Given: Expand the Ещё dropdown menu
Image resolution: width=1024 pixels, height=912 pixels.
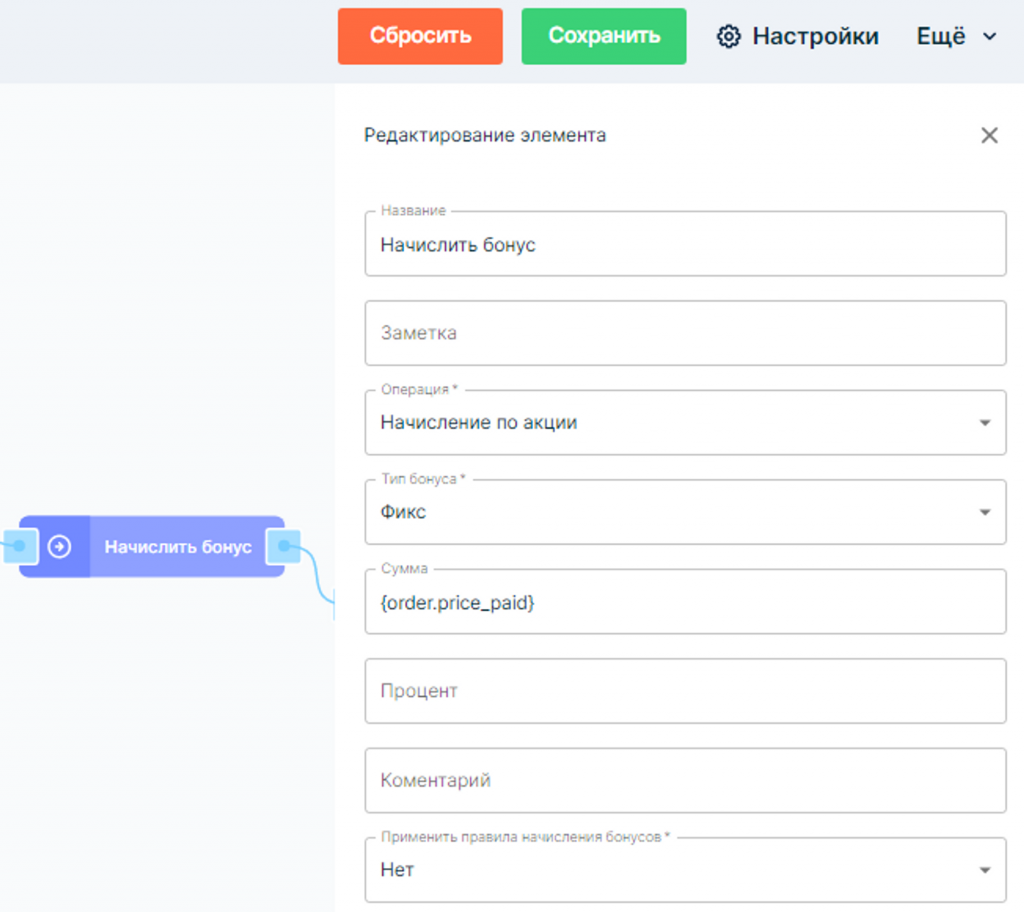Looking at the screenshot, I should pyautogui.click(x=956, y=36).
